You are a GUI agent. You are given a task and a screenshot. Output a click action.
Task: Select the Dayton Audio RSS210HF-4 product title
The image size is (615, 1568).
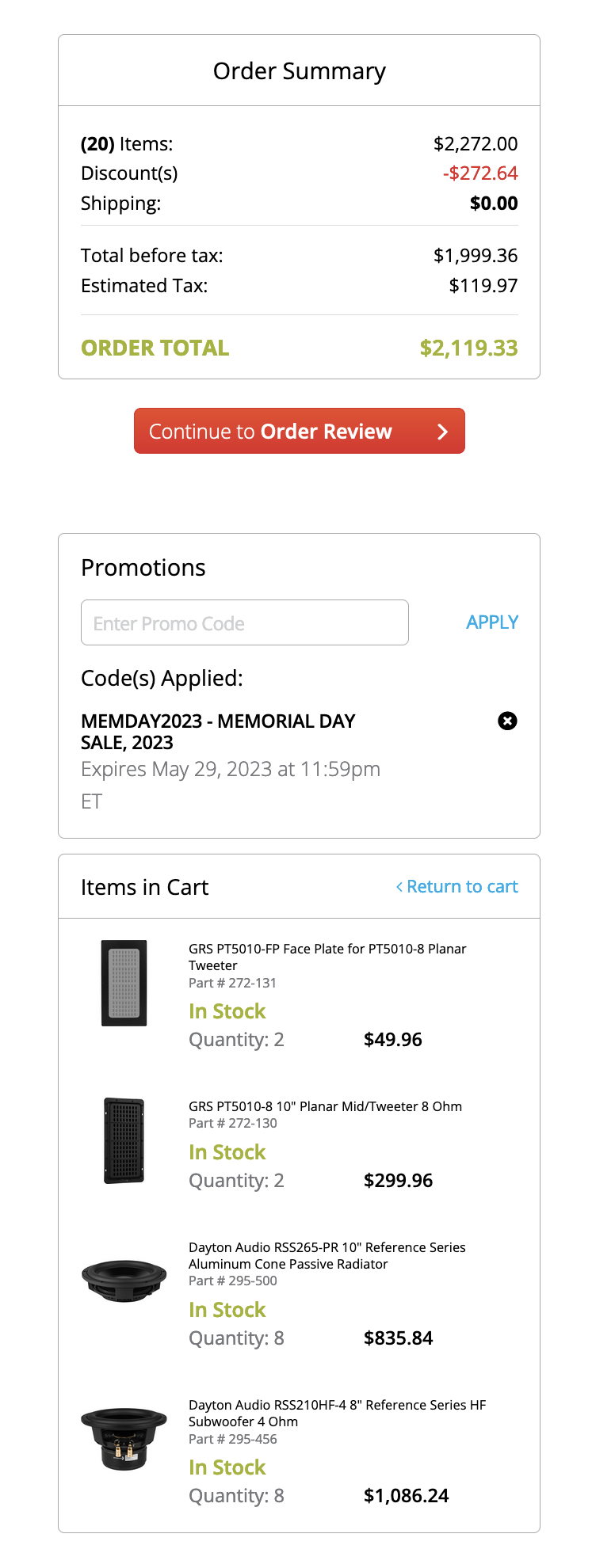(337, 1413)
